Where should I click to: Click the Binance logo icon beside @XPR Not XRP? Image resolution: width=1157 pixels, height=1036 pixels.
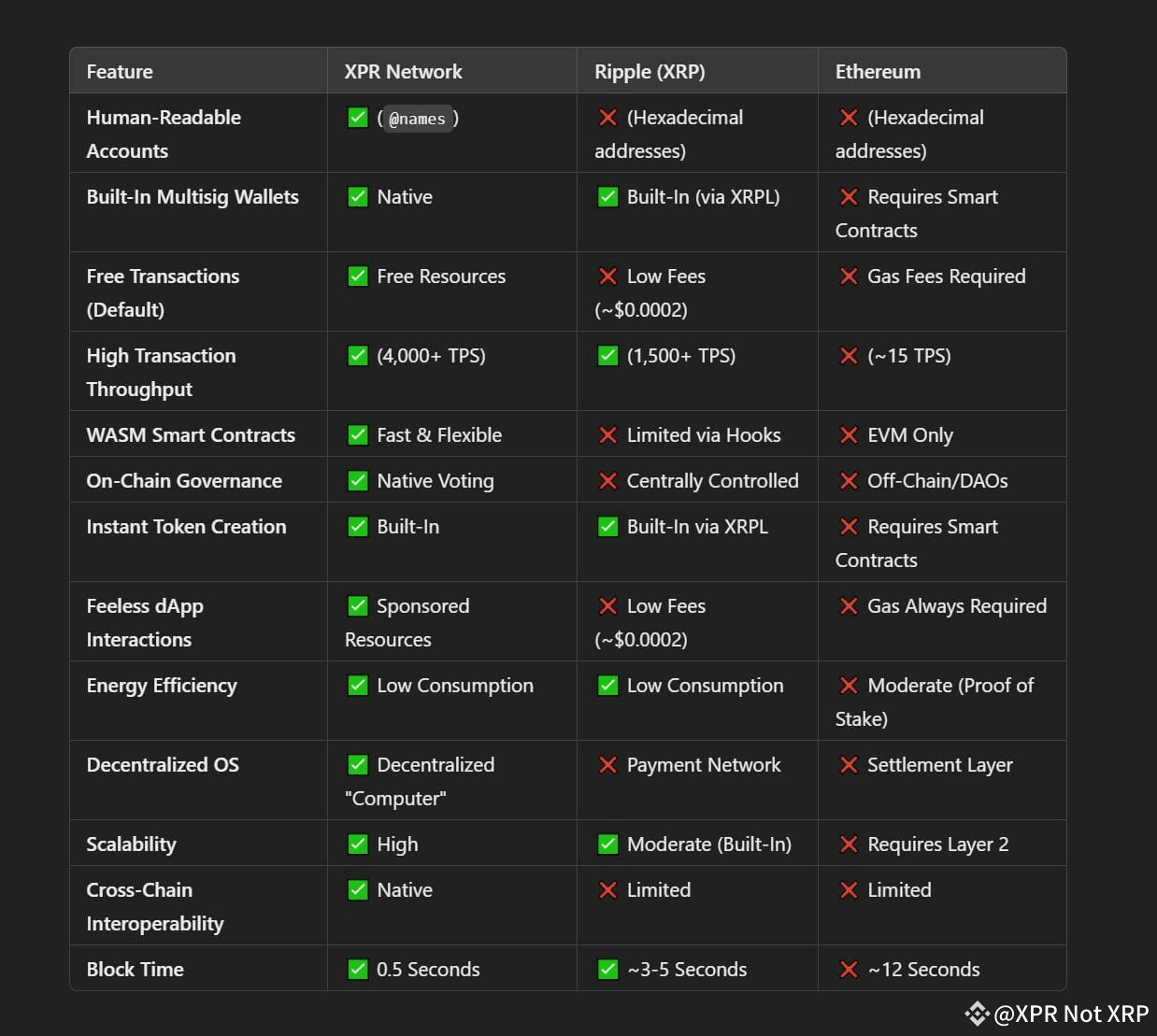tap(977, 1014)
